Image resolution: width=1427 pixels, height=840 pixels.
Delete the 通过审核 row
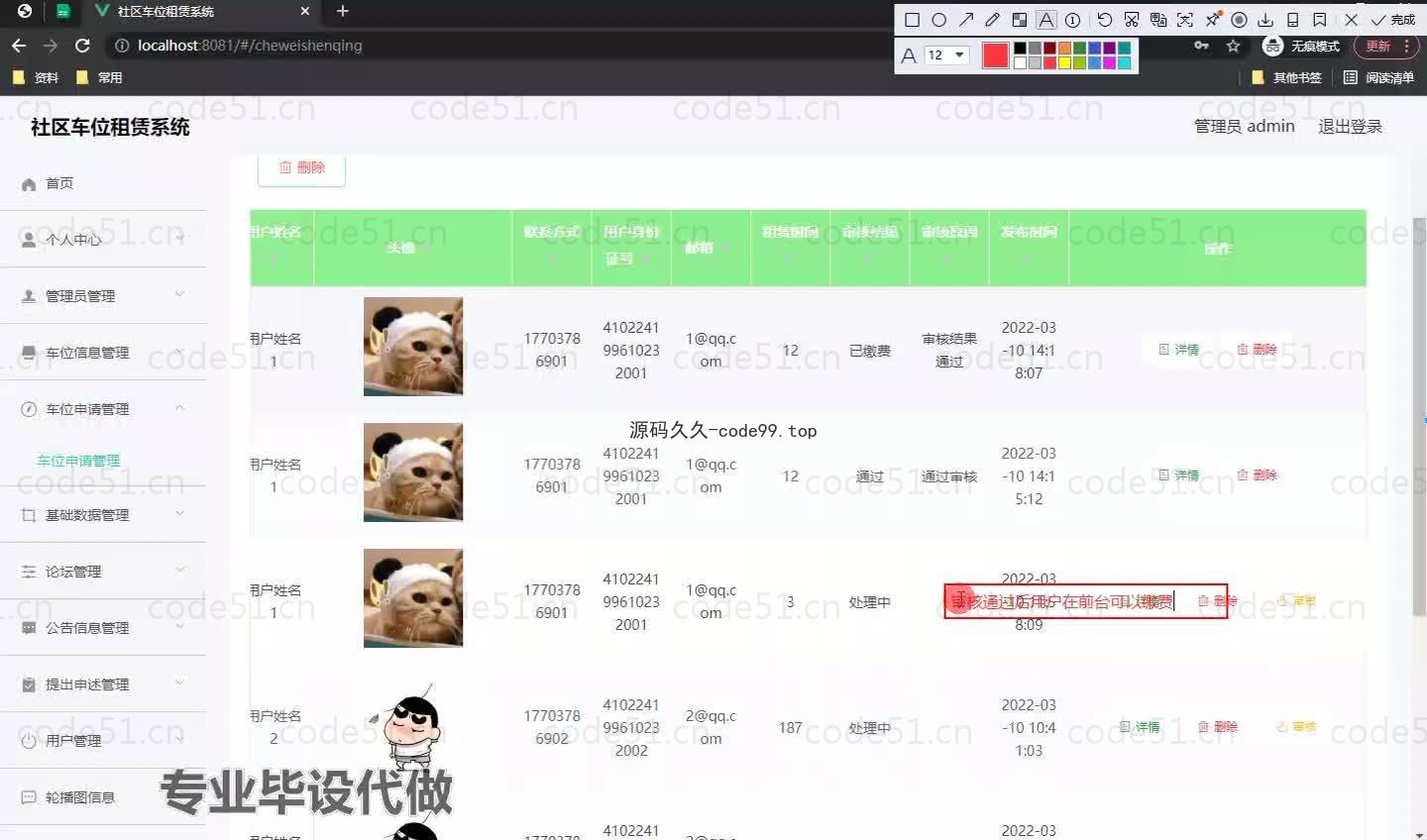point(1257,475)
